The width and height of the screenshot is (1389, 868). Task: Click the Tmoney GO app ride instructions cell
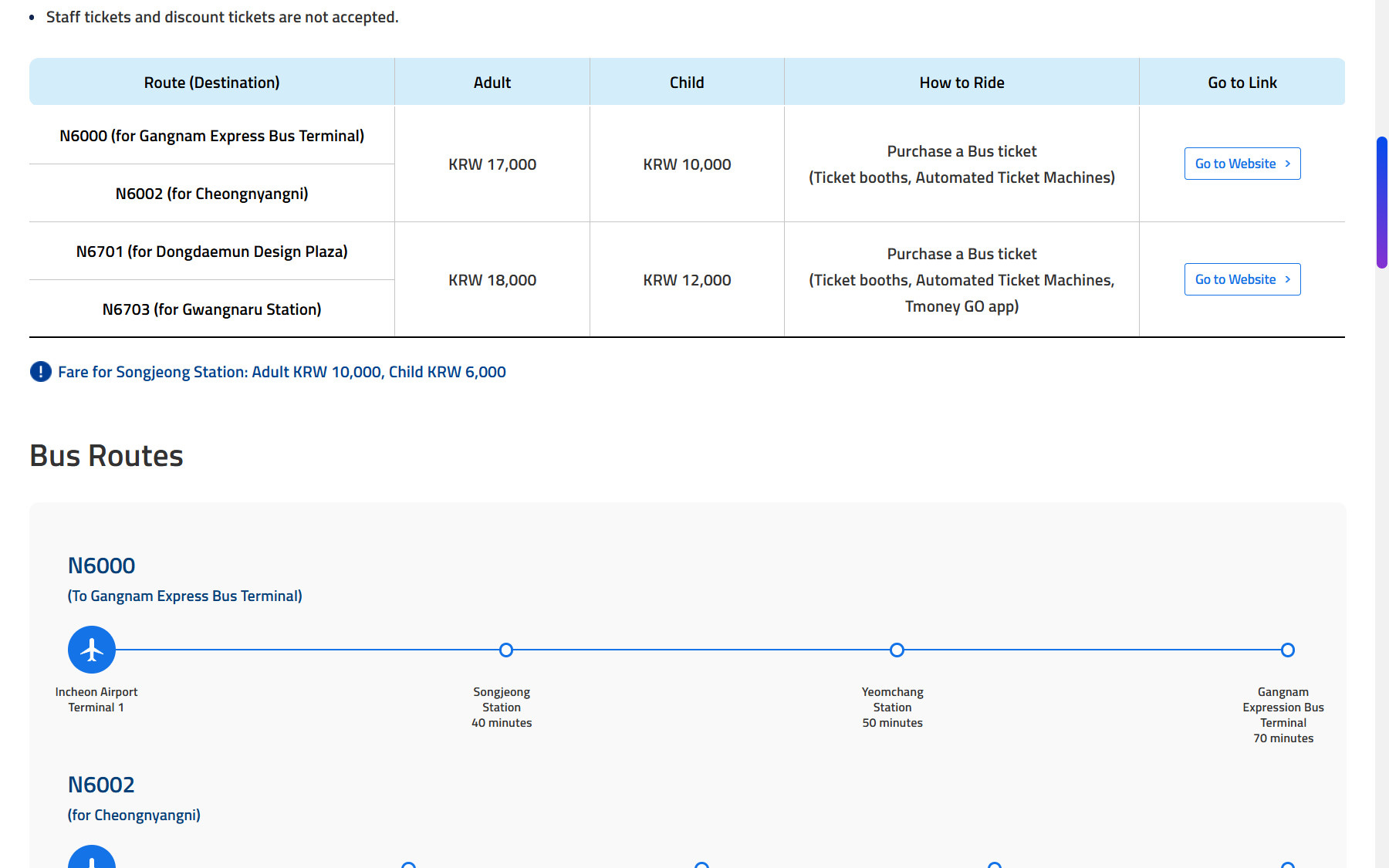961,280
